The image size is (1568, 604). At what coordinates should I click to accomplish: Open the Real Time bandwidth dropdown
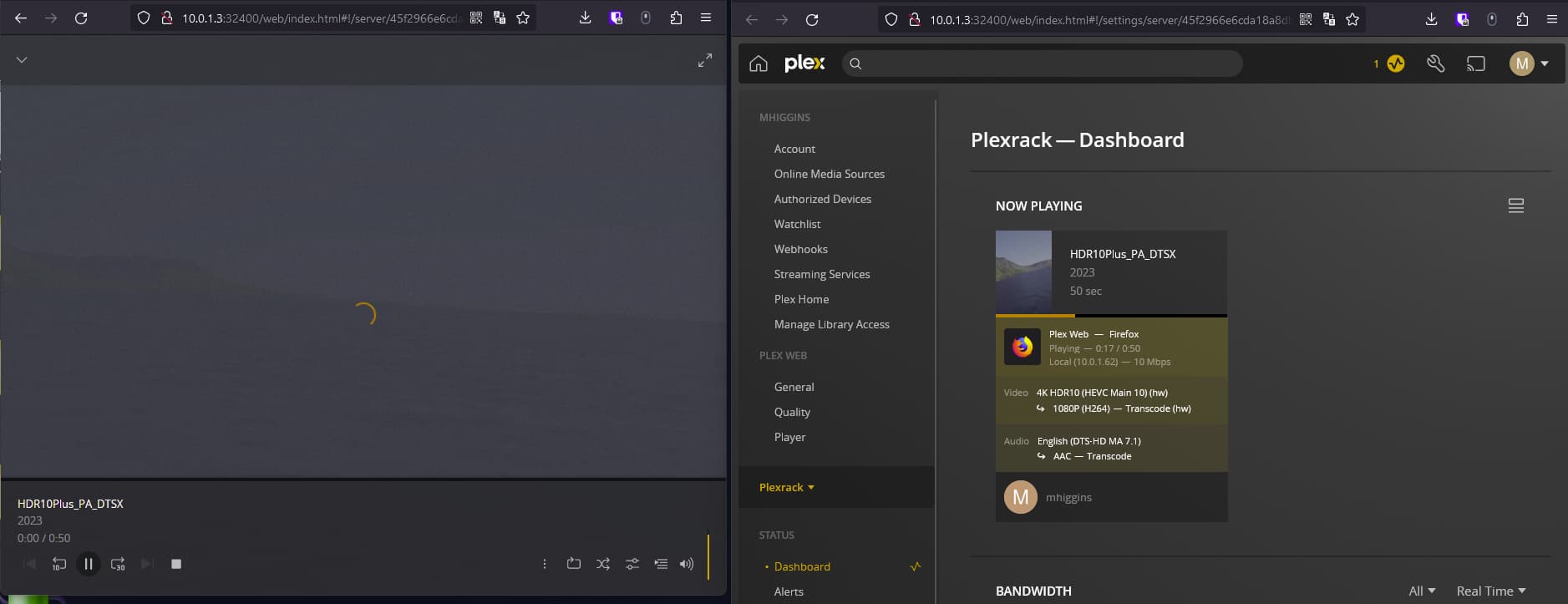point(1491,591)
